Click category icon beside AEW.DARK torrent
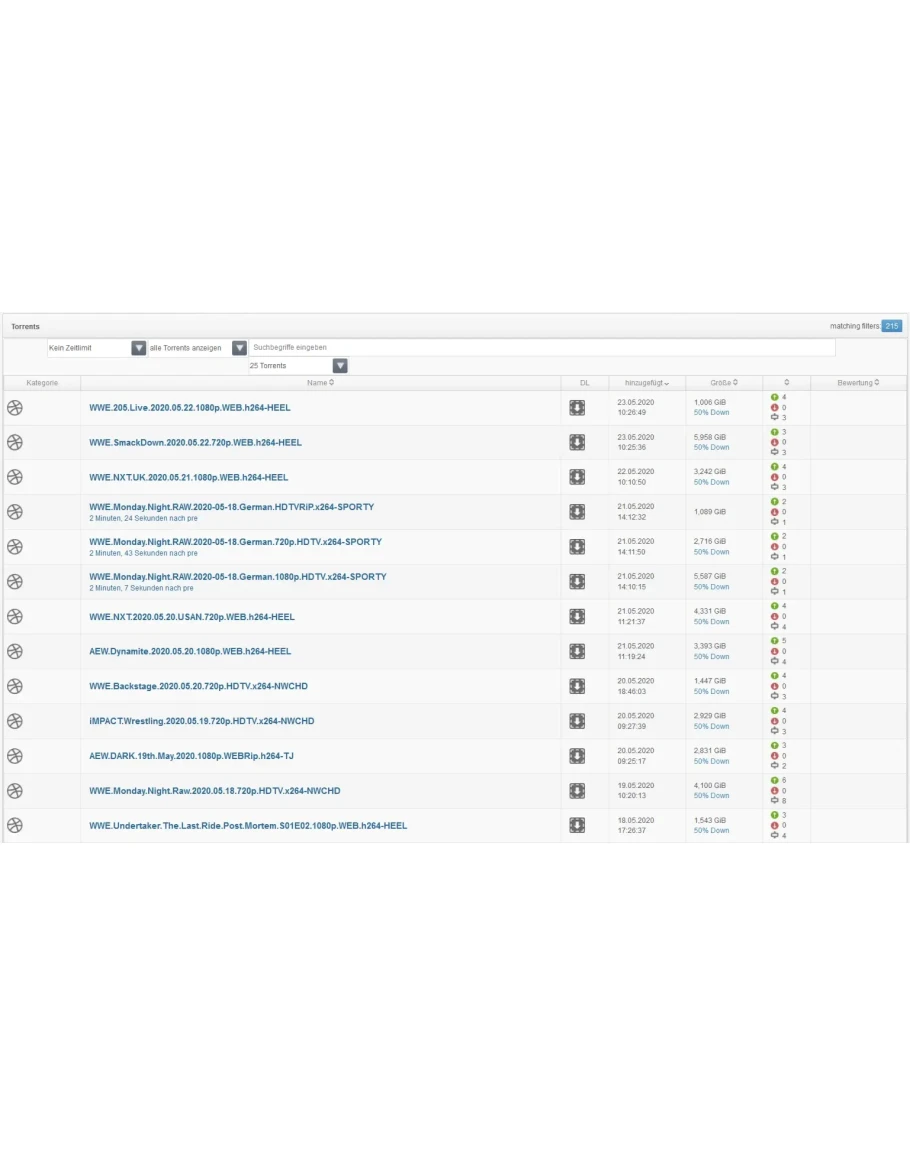Screen dimensions: 910x1155 [15, 756]
